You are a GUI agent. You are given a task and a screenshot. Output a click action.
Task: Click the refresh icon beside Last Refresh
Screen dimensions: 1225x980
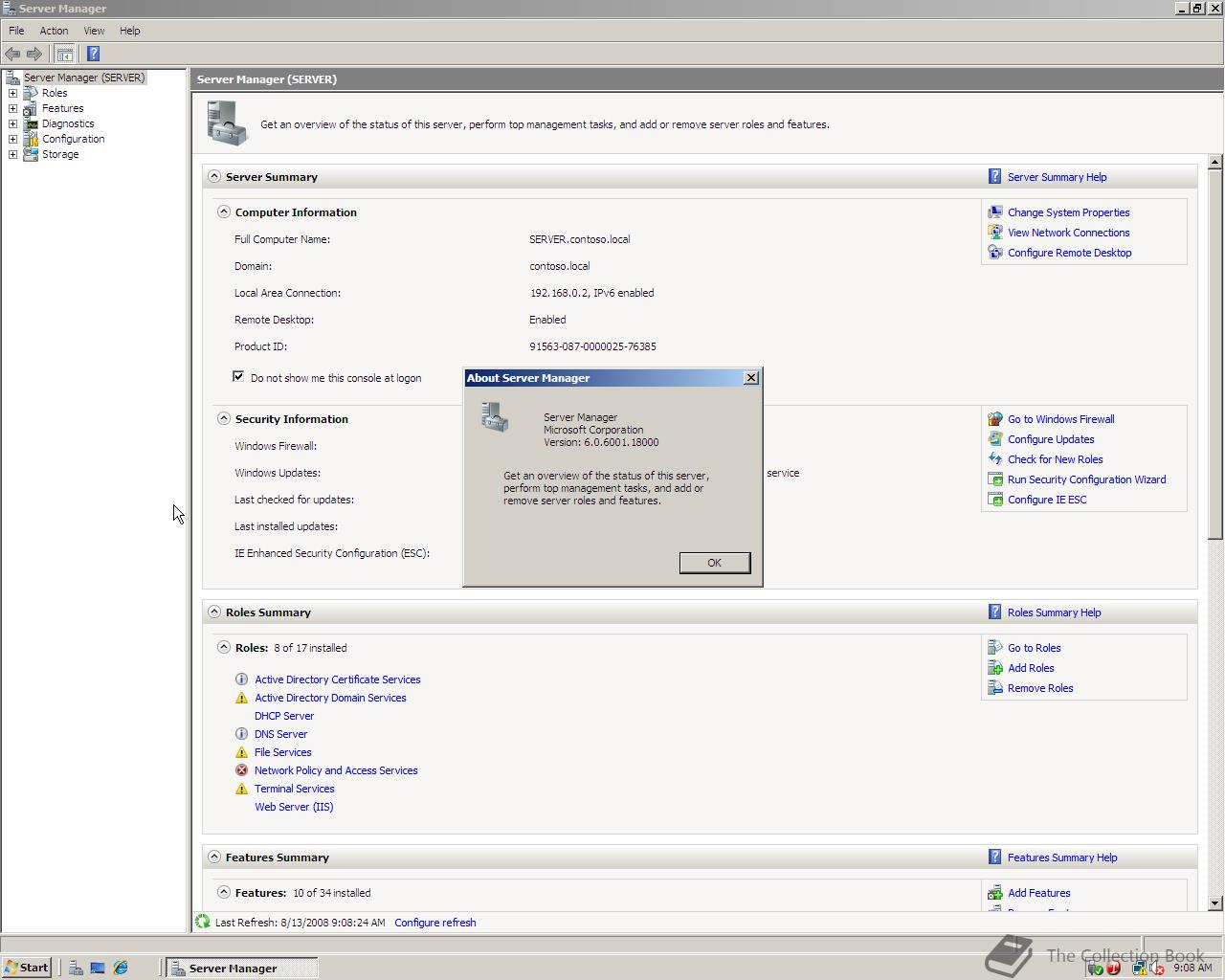[202, 922]
